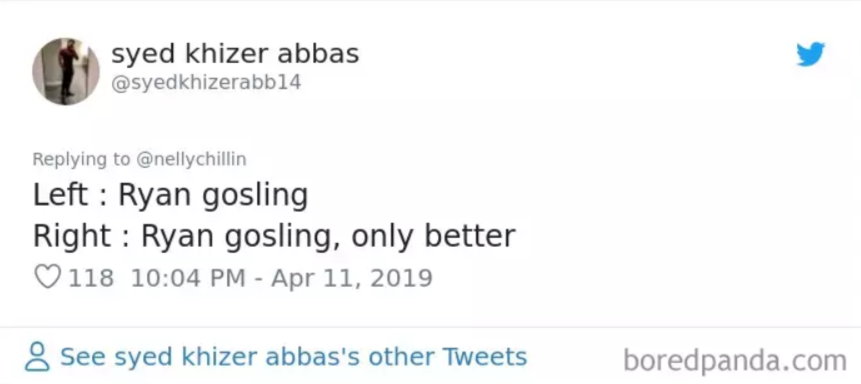
Task: See syed khizer abbas's other Tweets
Action: pyautogui.click(x=293, y=357)
